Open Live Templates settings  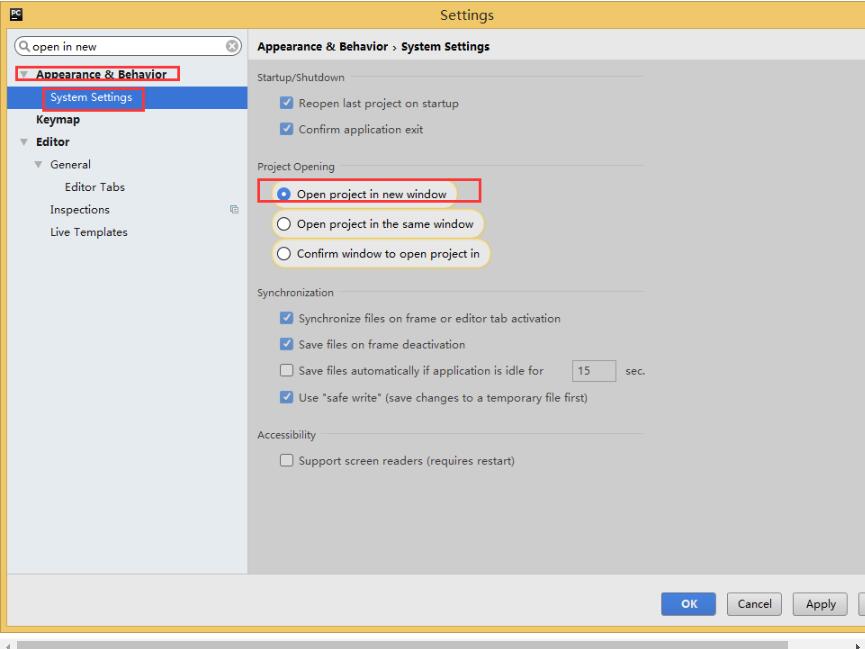pyautogui.click(x=89, y=232)
